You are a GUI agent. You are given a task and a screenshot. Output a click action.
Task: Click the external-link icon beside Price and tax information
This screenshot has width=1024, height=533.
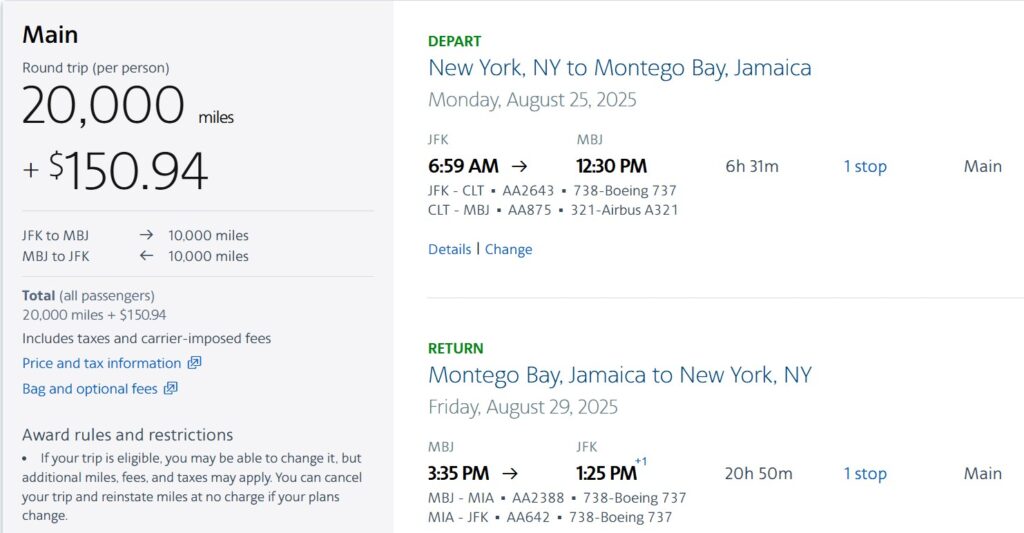(195, 363)
